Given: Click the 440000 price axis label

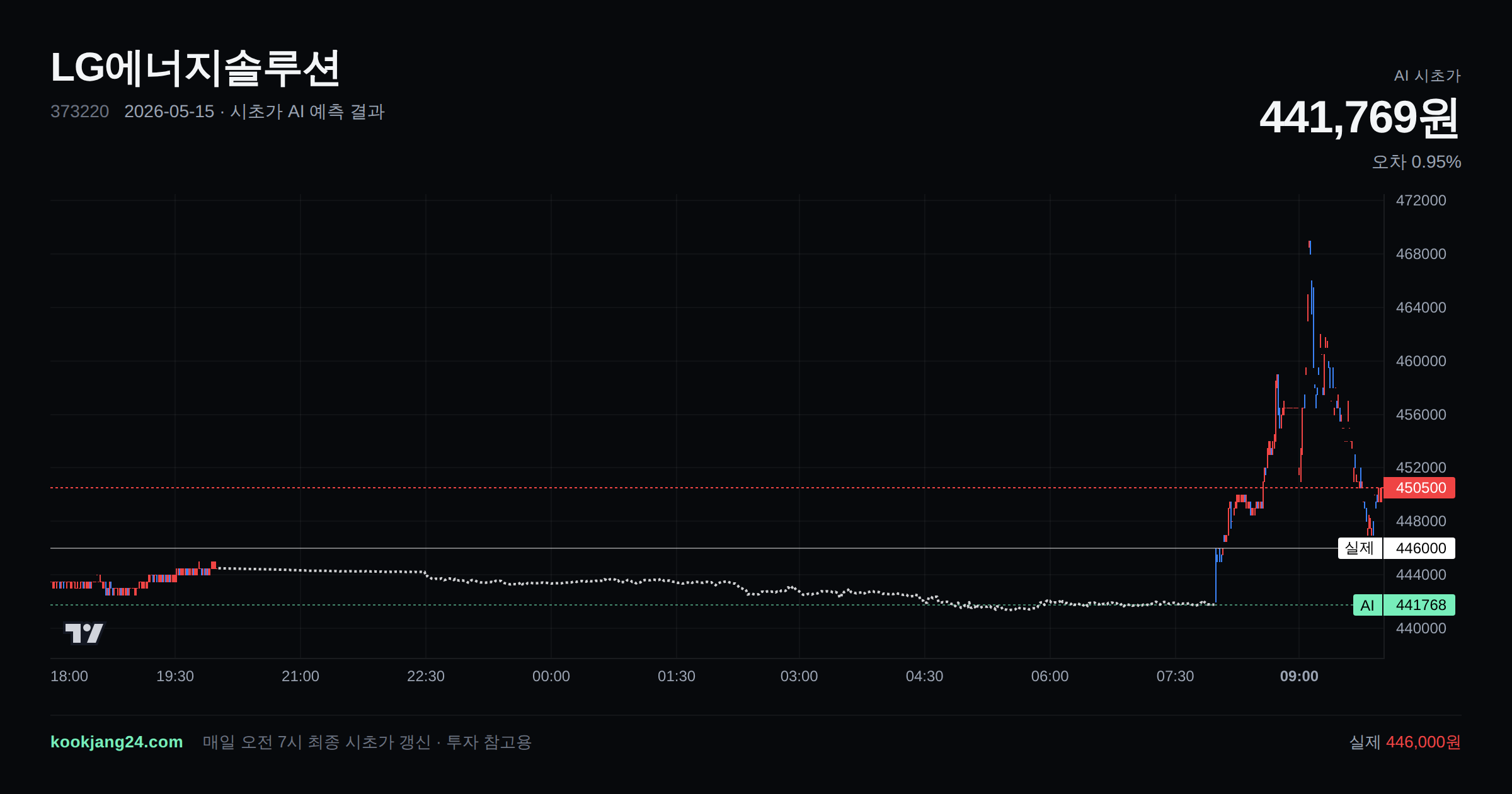Looking at the screenshot, I should coord(1421,628).
